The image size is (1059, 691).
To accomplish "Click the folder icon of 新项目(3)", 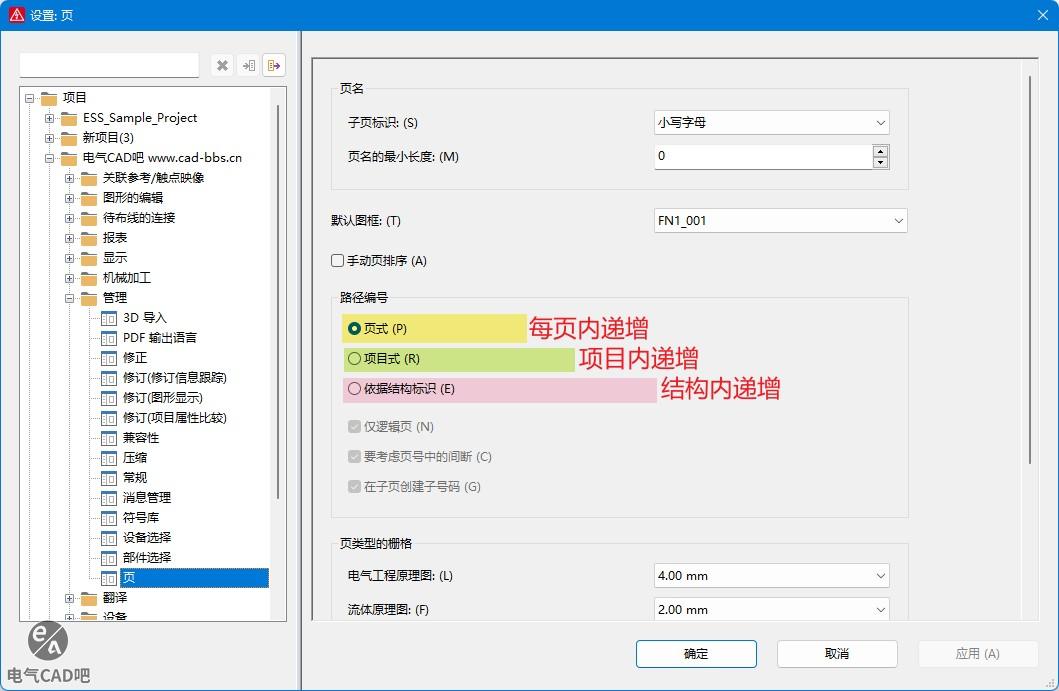I will tap(69, 138).
